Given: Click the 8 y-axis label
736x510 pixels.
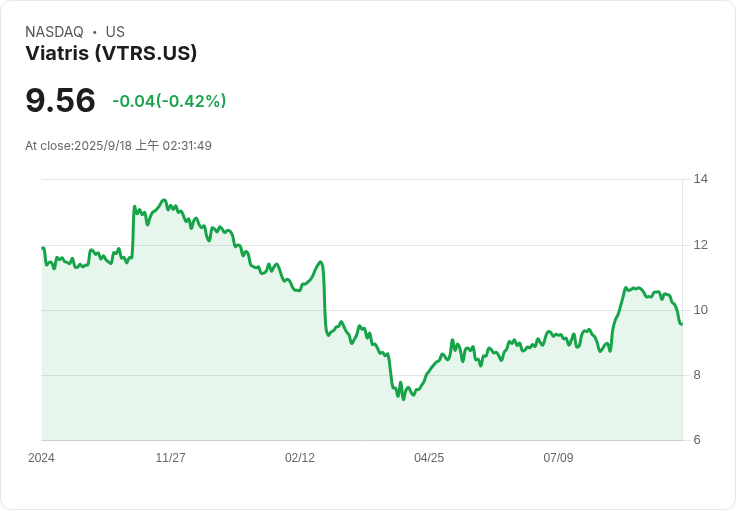Looking at the screenshot, I should point(698,375).
